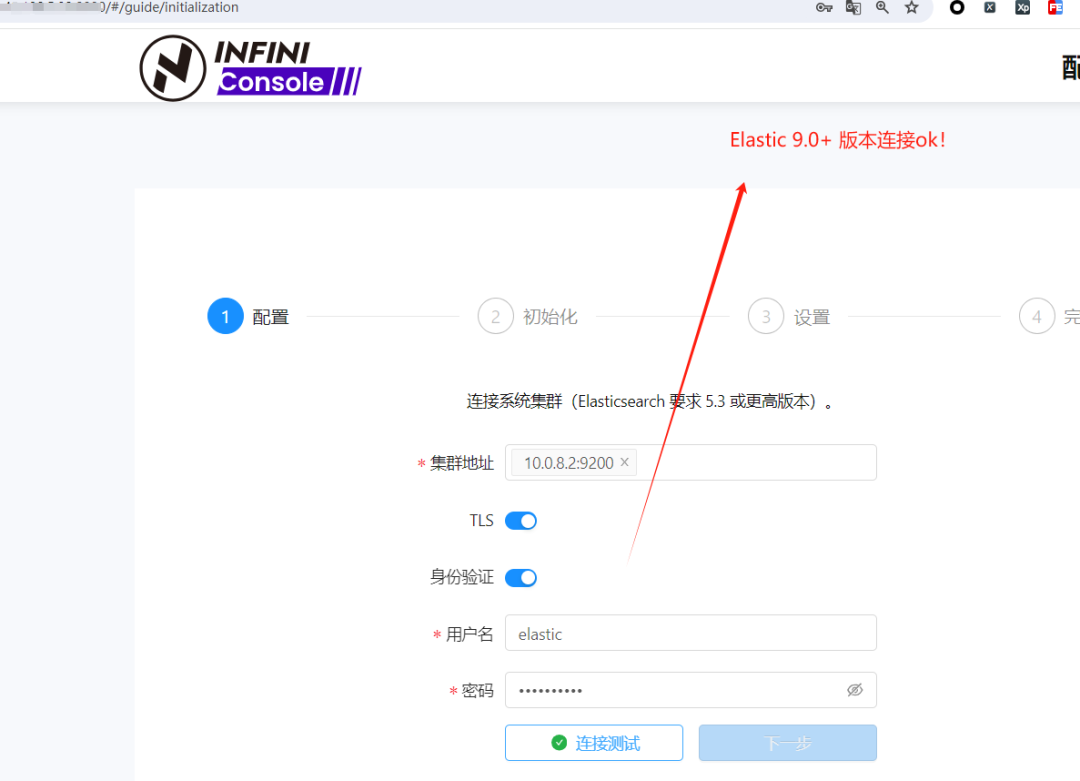
Task: Remove the 10.0.8.2:9200 address tag
Action: pos(625,462)
